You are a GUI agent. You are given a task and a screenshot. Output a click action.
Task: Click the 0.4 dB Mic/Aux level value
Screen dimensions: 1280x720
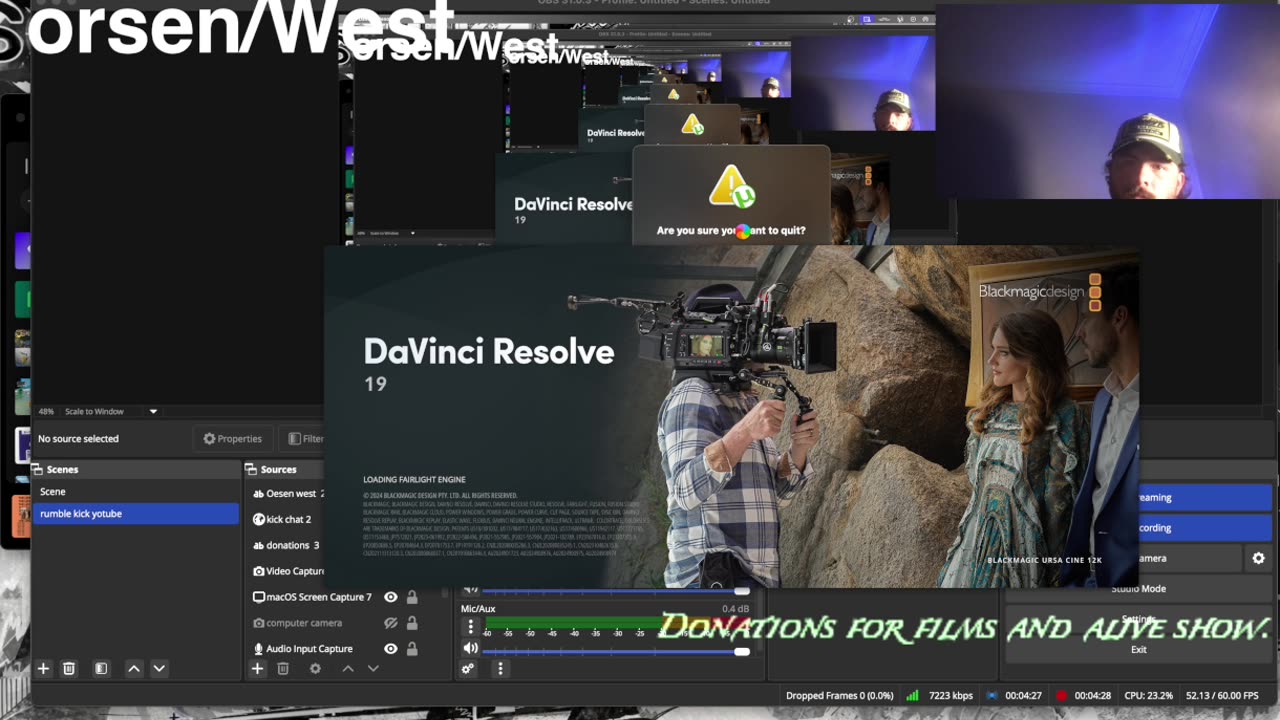[735, 609]
